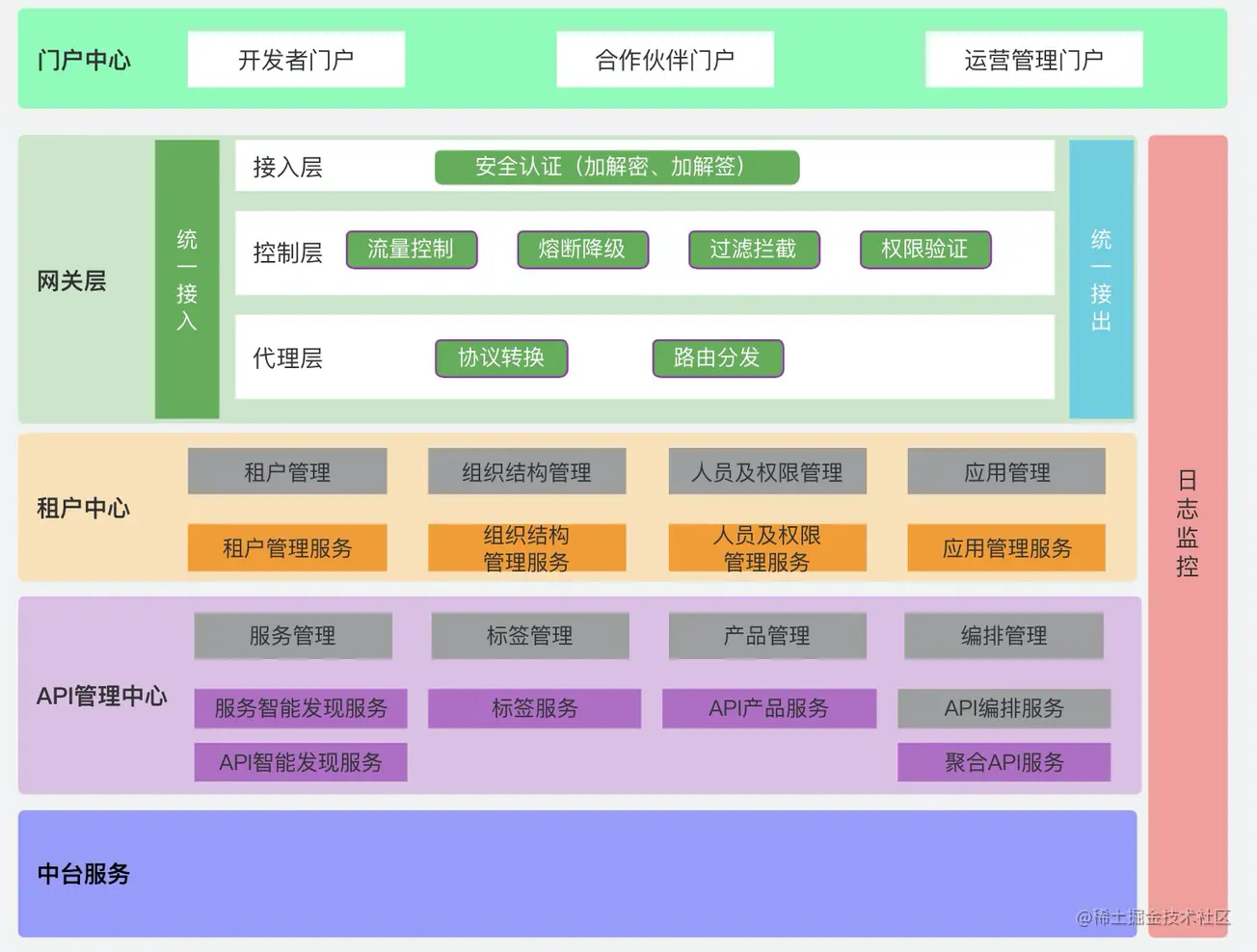Open the 开发者门户 portal

[x=295, y=59]
